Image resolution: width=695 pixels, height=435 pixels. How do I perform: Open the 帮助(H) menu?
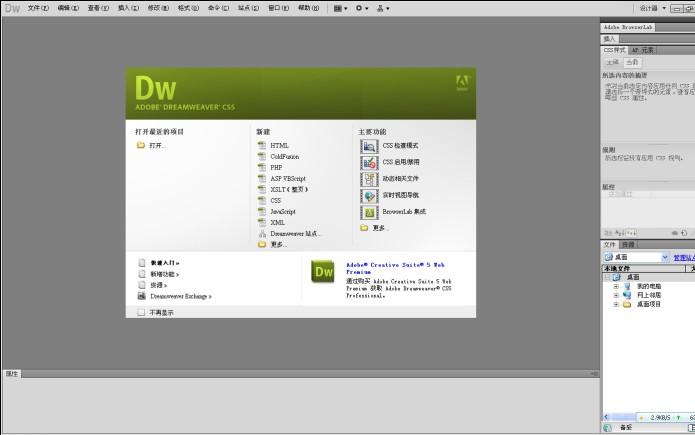coord(308,8)
